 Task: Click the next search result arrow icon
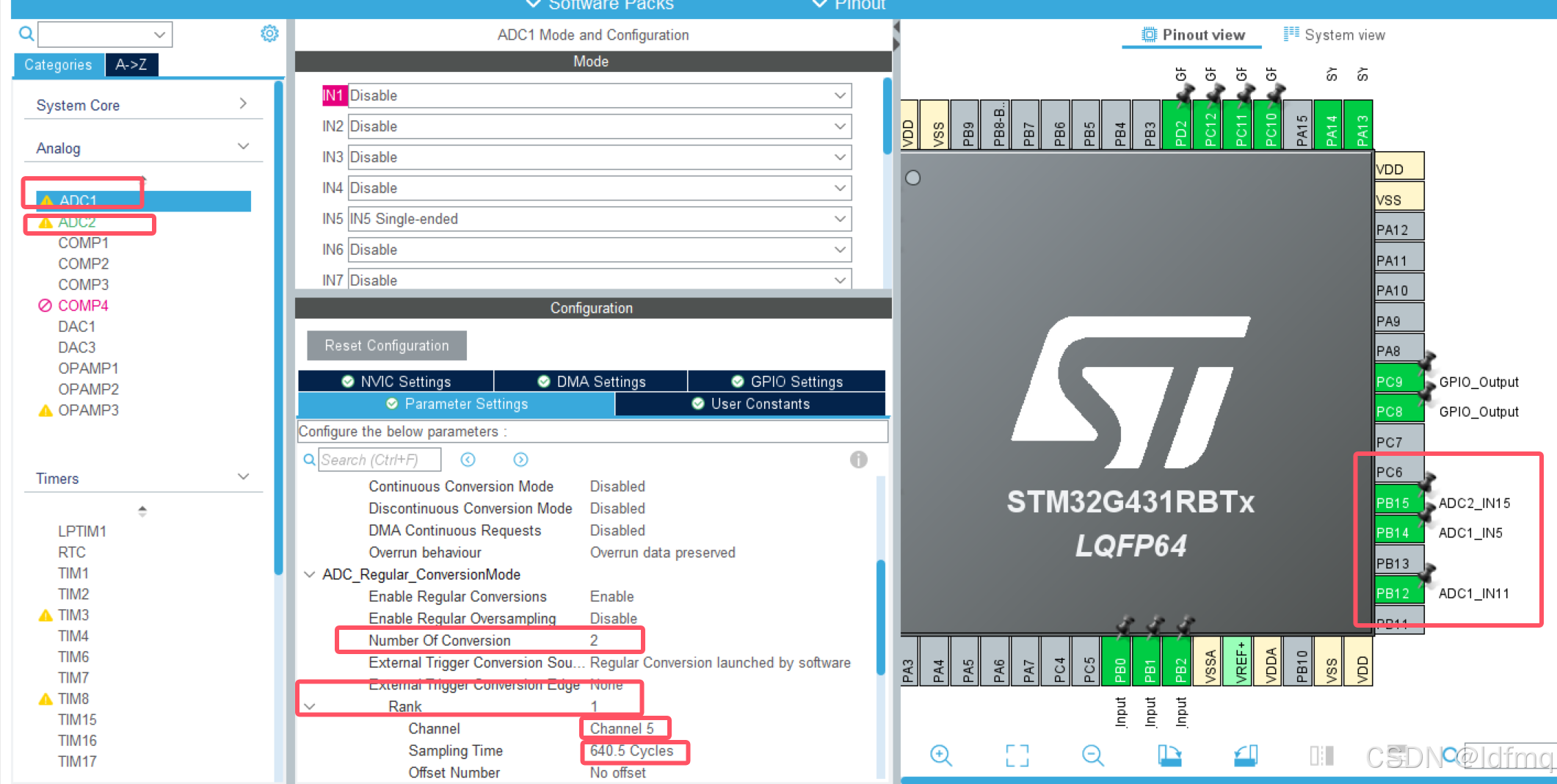click(x=520, y=460)
